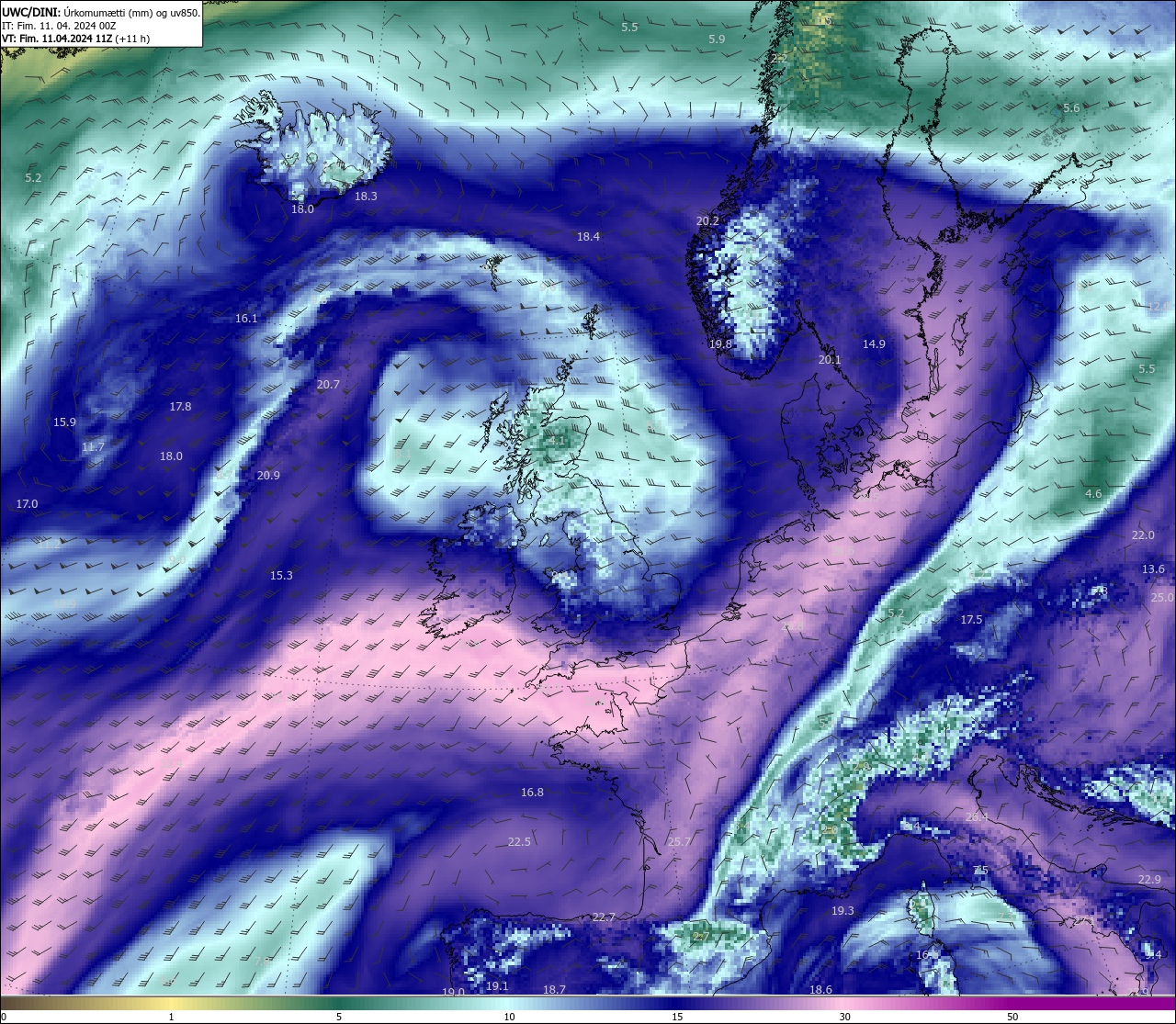Click the 20.9 value label

pyautogui.click(x=268, y=476)
